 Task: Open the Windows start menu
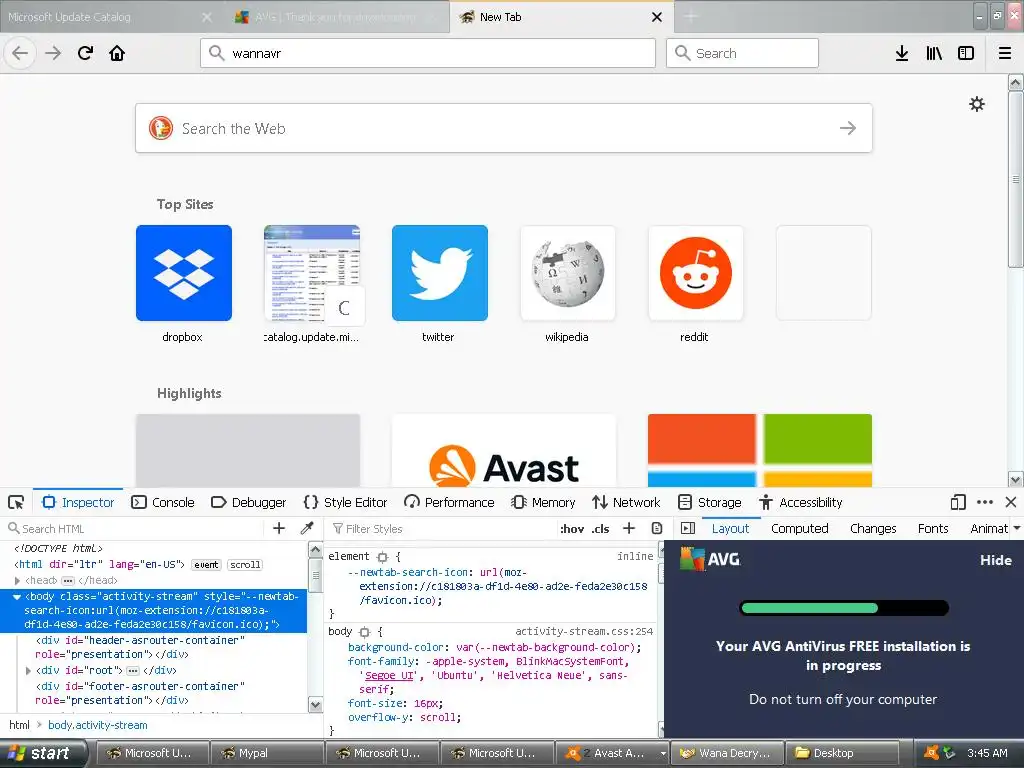(x=43, y=753)
